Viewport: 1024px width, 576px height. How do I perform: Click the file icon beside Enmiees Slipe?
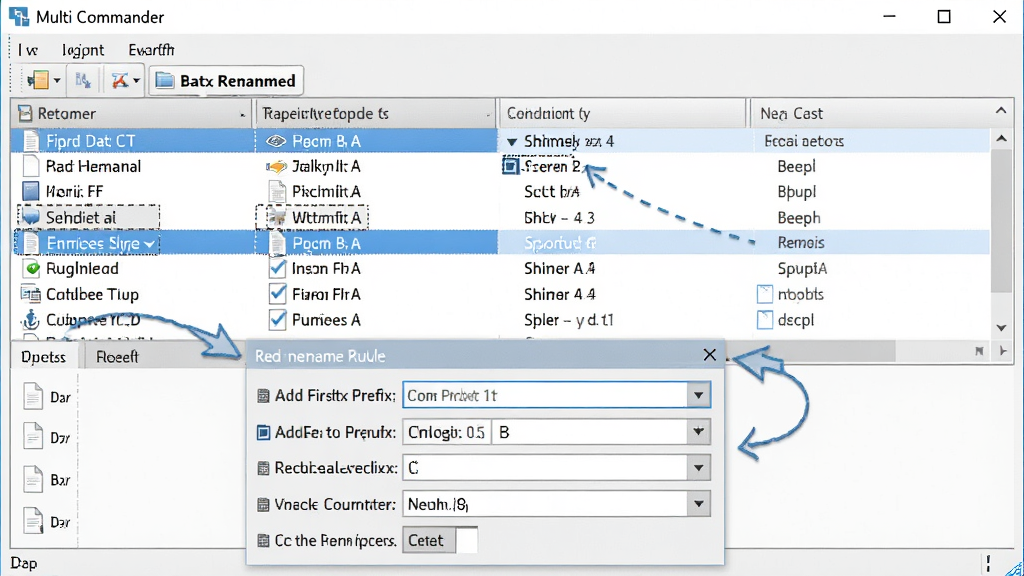pos(31,243)
